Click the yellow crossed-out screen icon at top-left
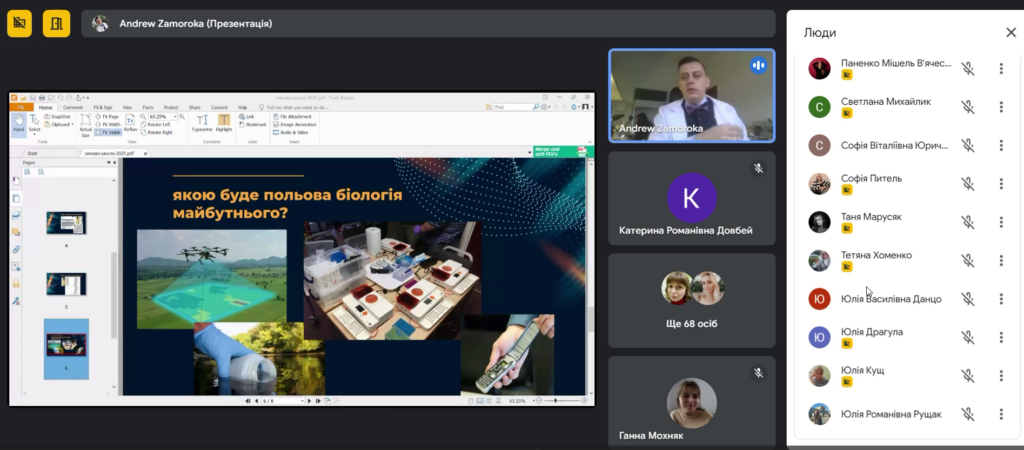 click(20, 24)
